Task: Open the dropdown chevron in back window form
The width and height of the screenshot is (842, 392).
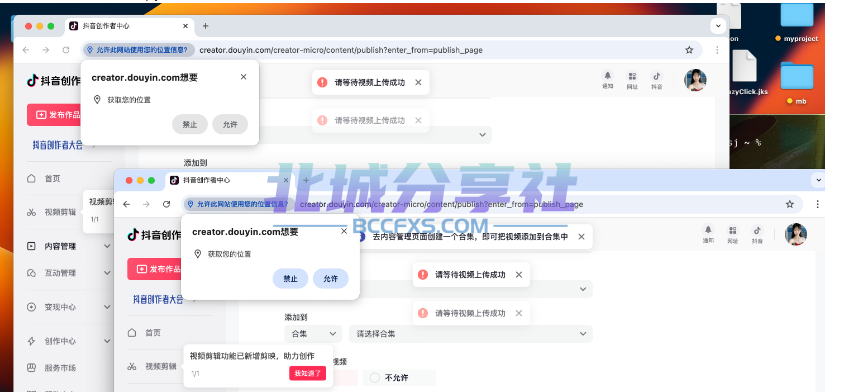Action: pos(482,135)
